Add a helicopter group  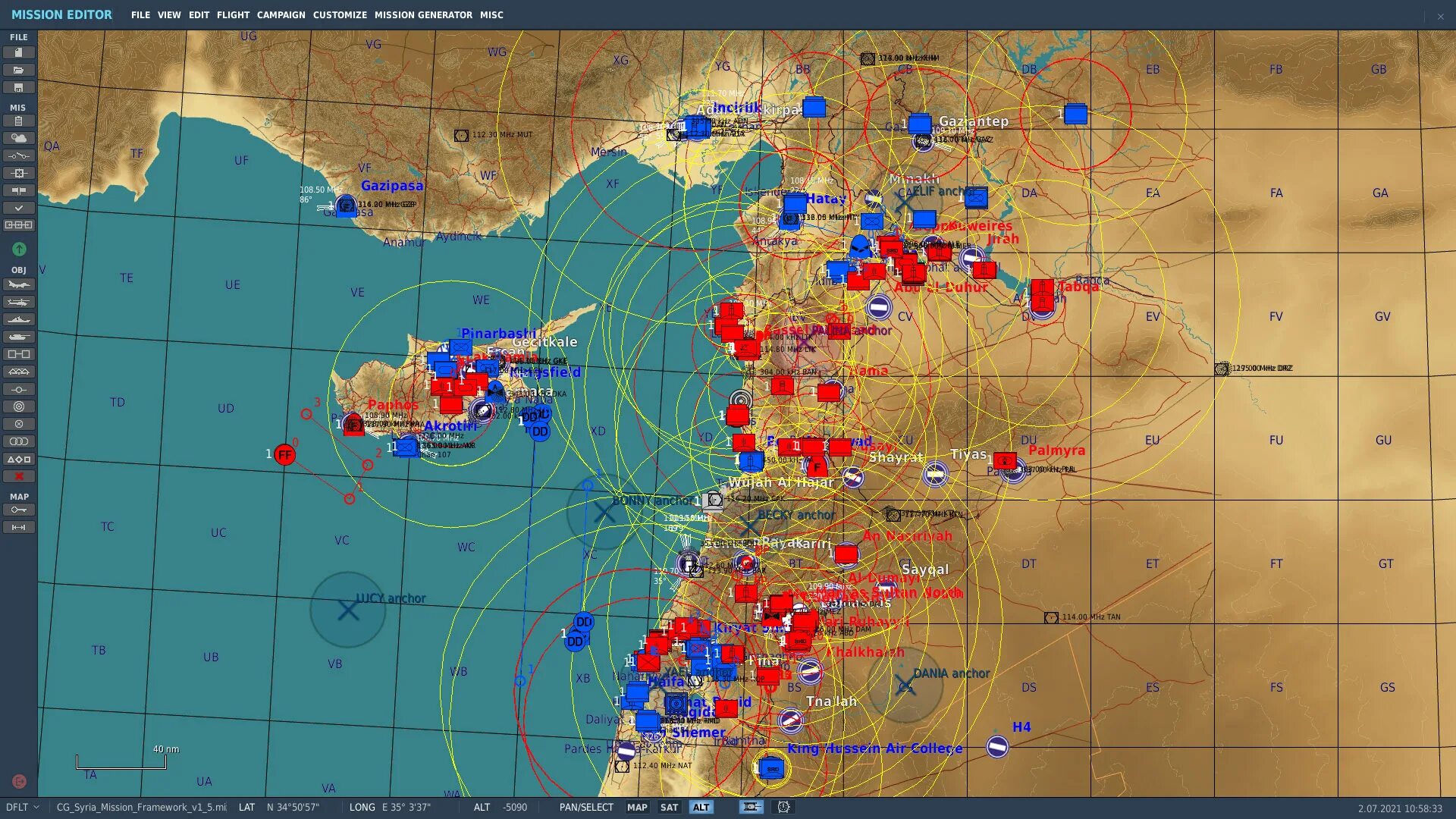coord(19,303)
